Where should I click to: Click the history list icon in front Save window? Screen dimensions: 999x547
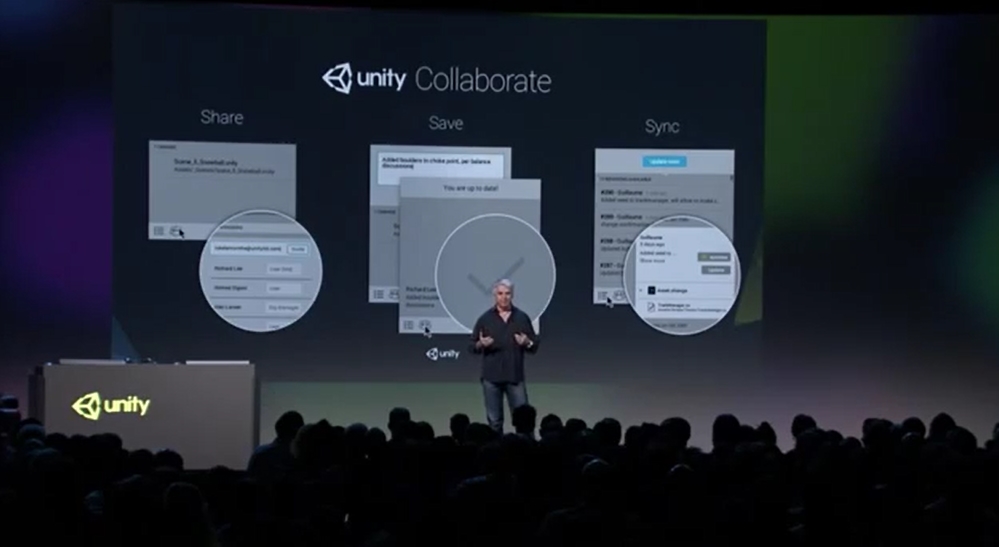[408, 325]
